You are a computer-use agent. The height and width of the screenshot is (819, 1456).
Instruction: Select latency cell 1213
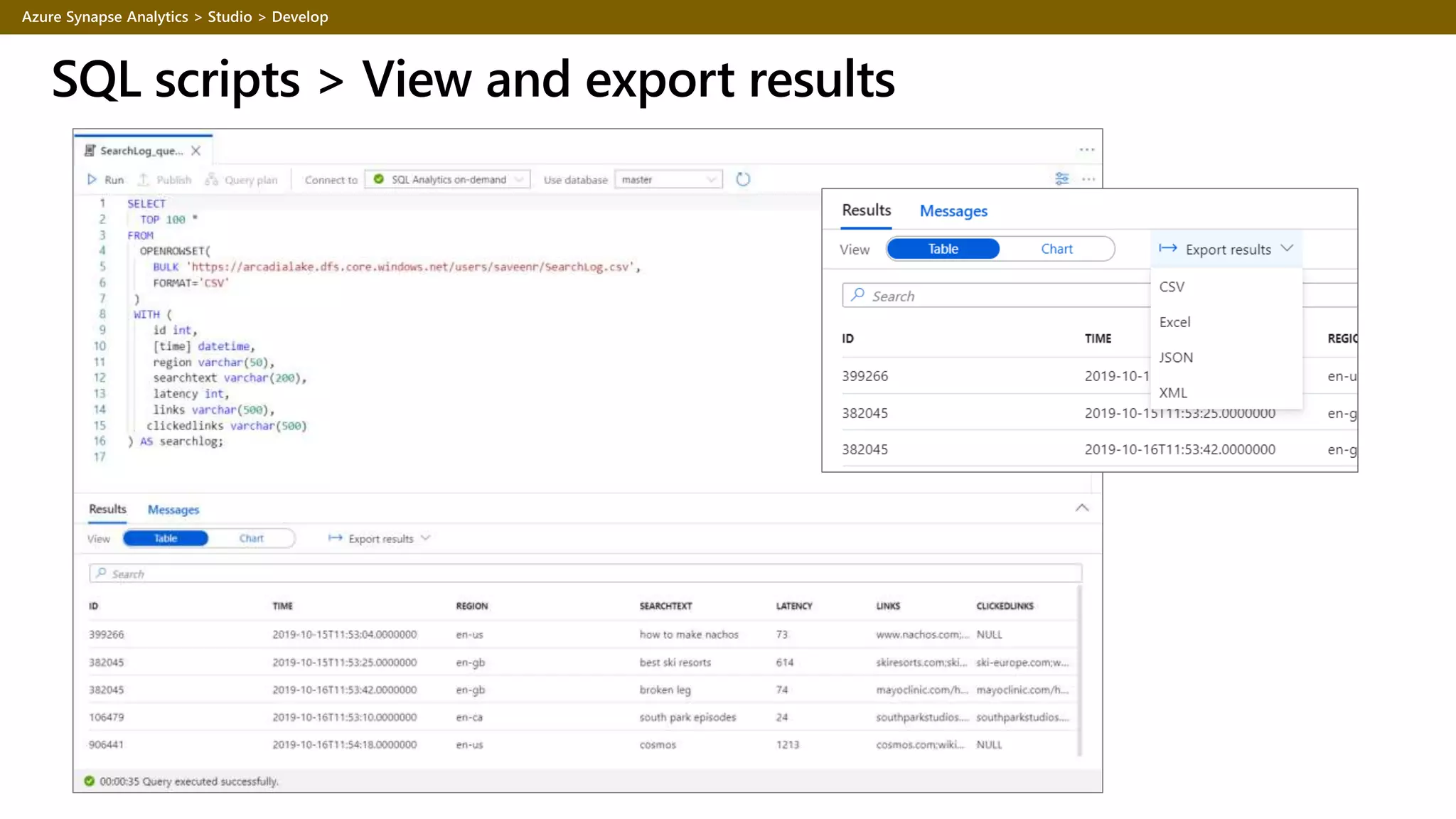[788, 744]
